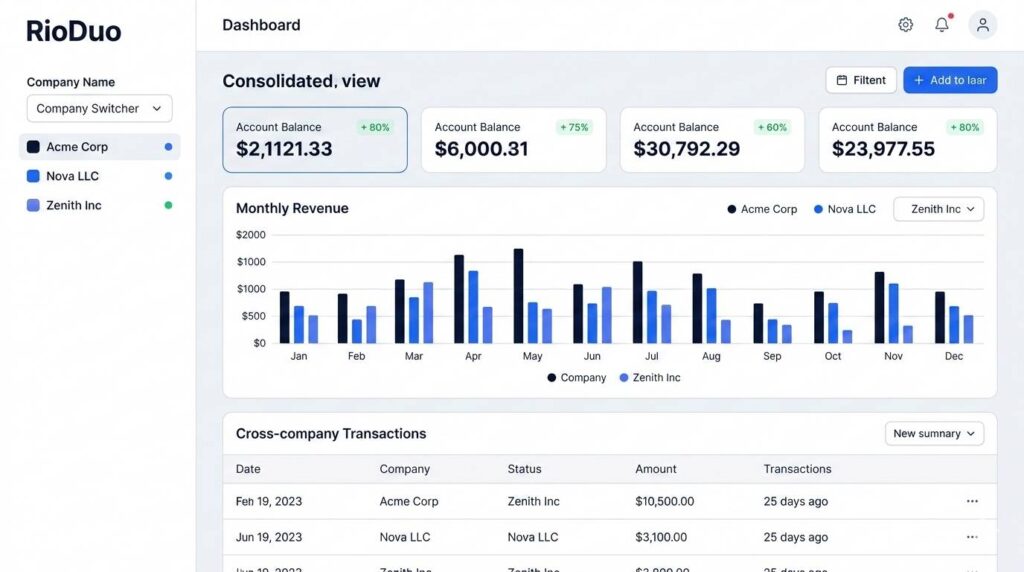Image resolution: width=1024 pixels, height=572 pixels.
Task: Toggle Zenith Inc series in bottom legend
Action: click(649, 378)
